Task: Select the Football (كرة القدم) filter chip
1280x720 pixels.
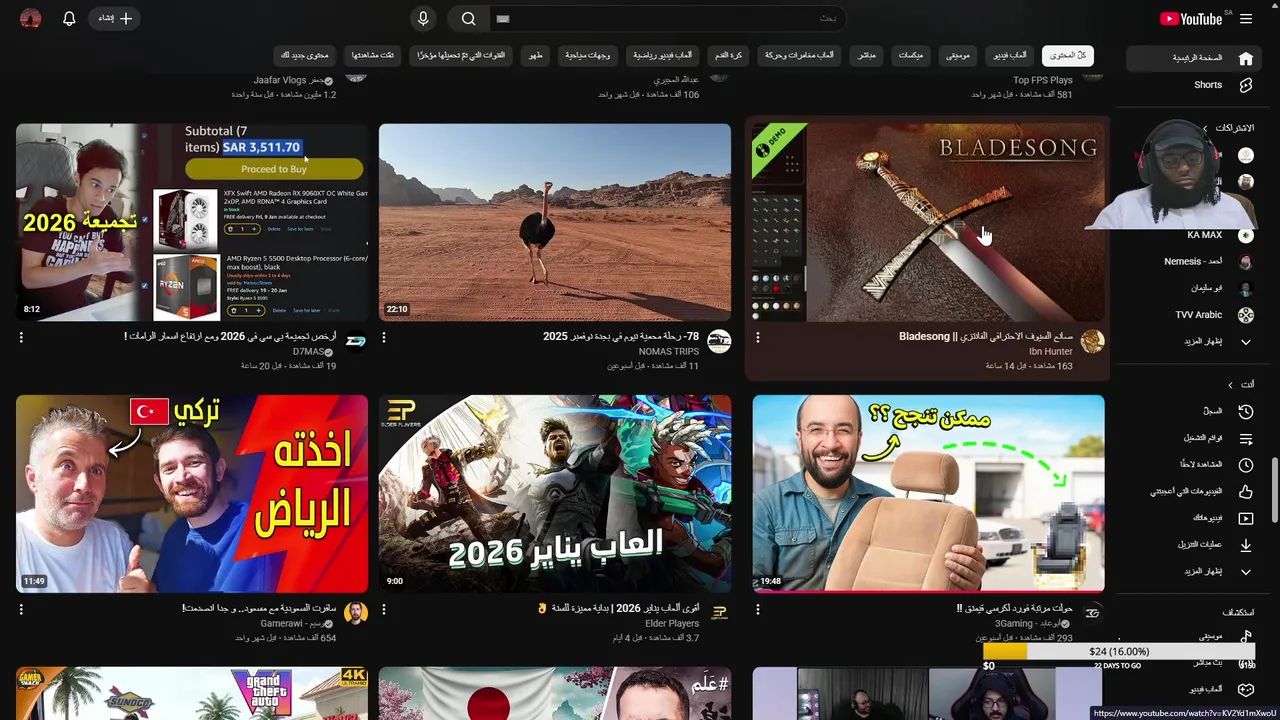Action: tap(728, 56)
